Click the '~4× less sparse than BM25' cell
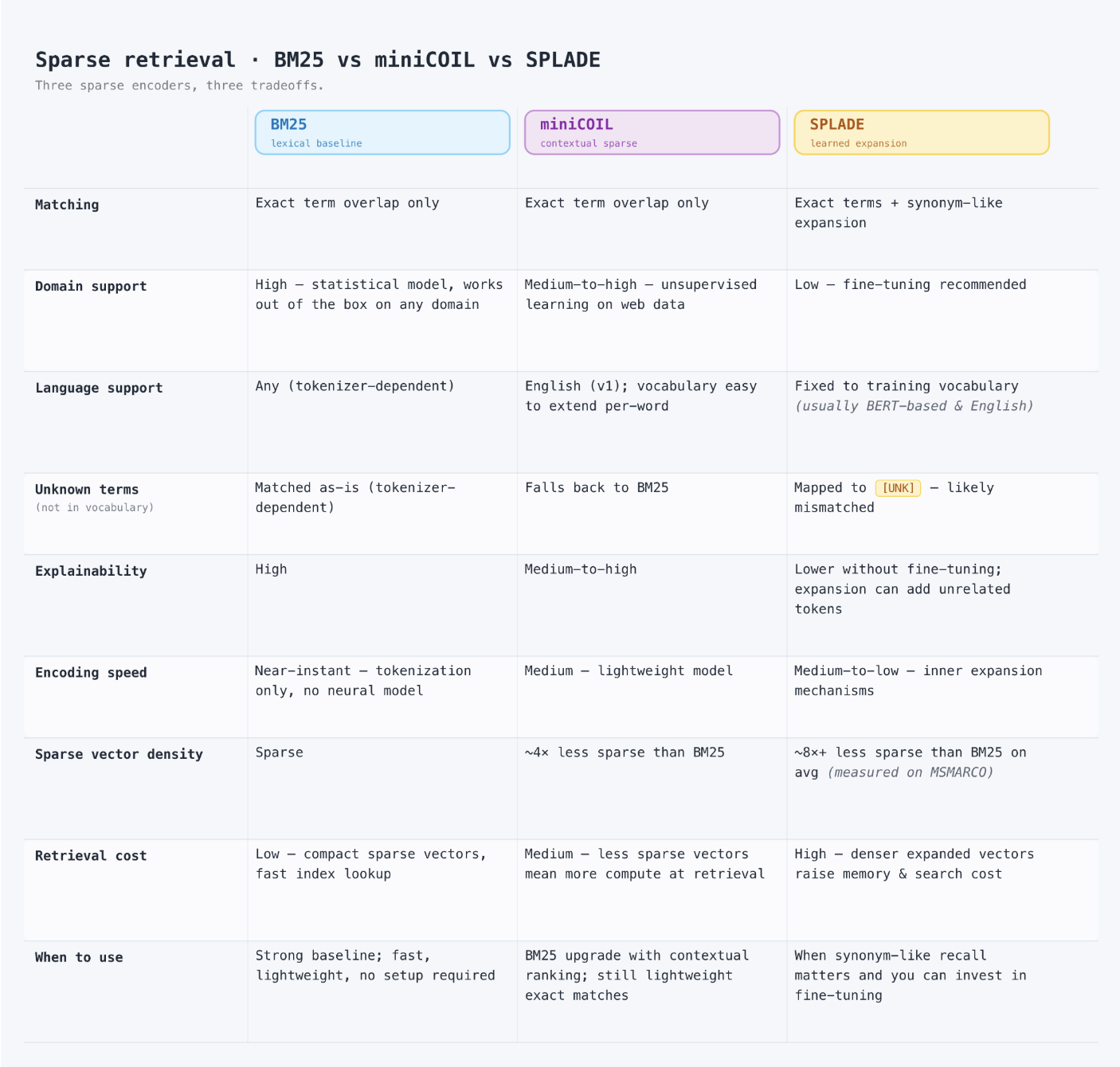 point(625,752)
